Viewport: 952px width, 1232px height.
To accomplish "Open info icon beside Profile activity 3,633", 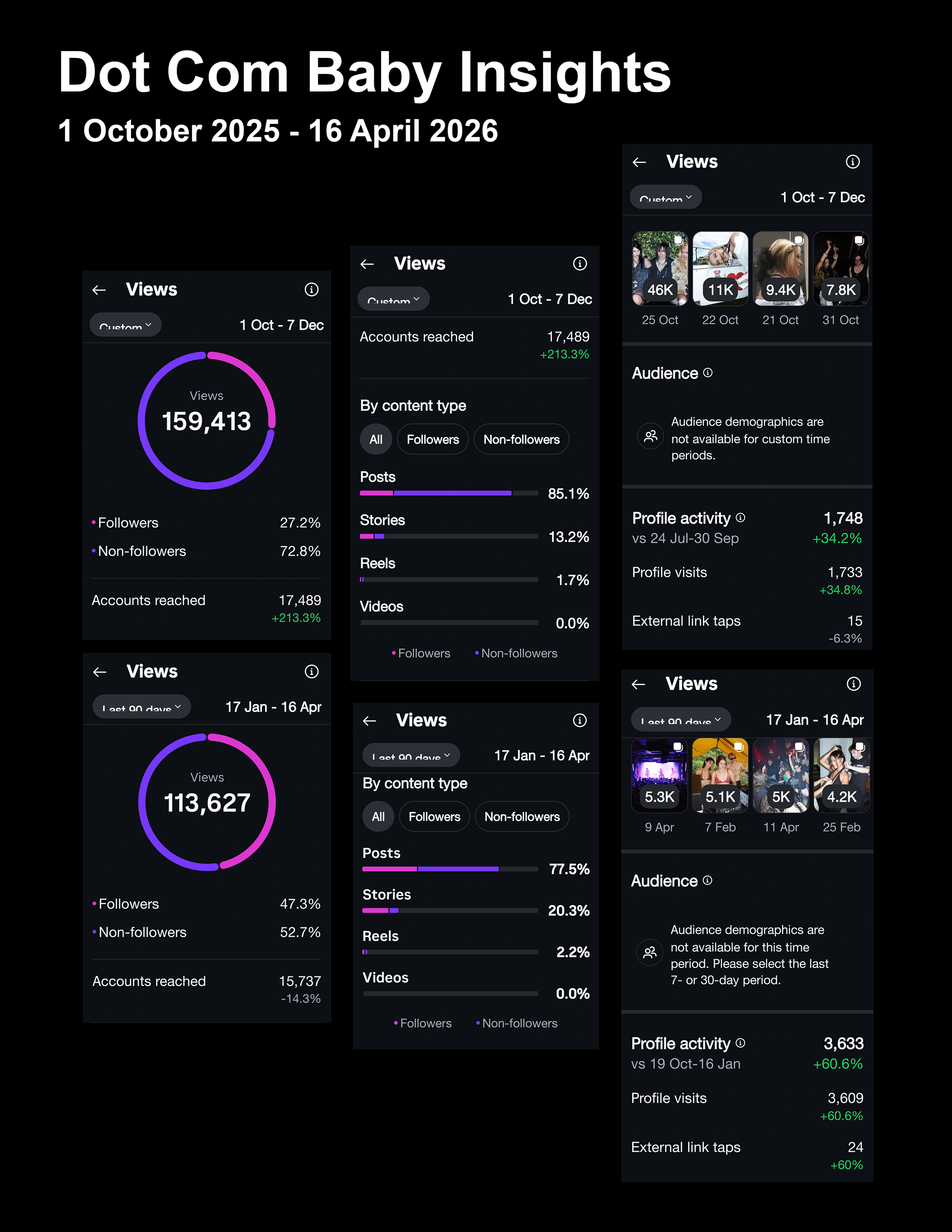I will pos(741,1043).
